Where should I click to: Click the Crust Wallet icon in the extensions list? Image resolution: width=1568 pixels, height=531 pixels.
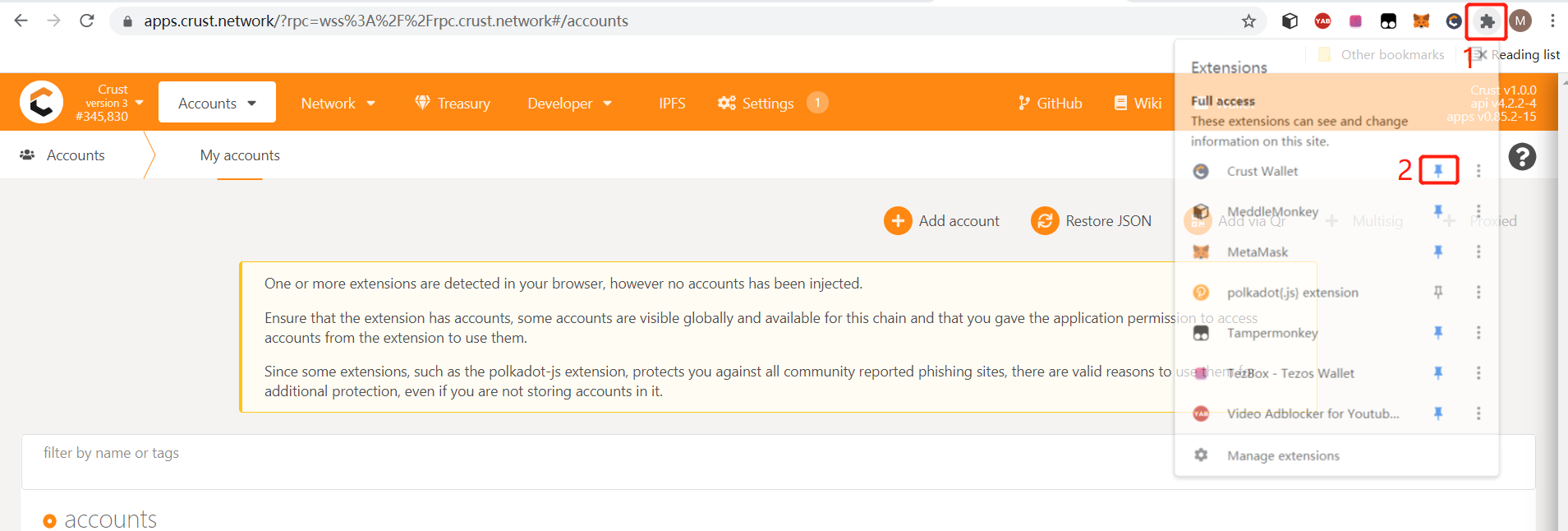pos(1201,171)
